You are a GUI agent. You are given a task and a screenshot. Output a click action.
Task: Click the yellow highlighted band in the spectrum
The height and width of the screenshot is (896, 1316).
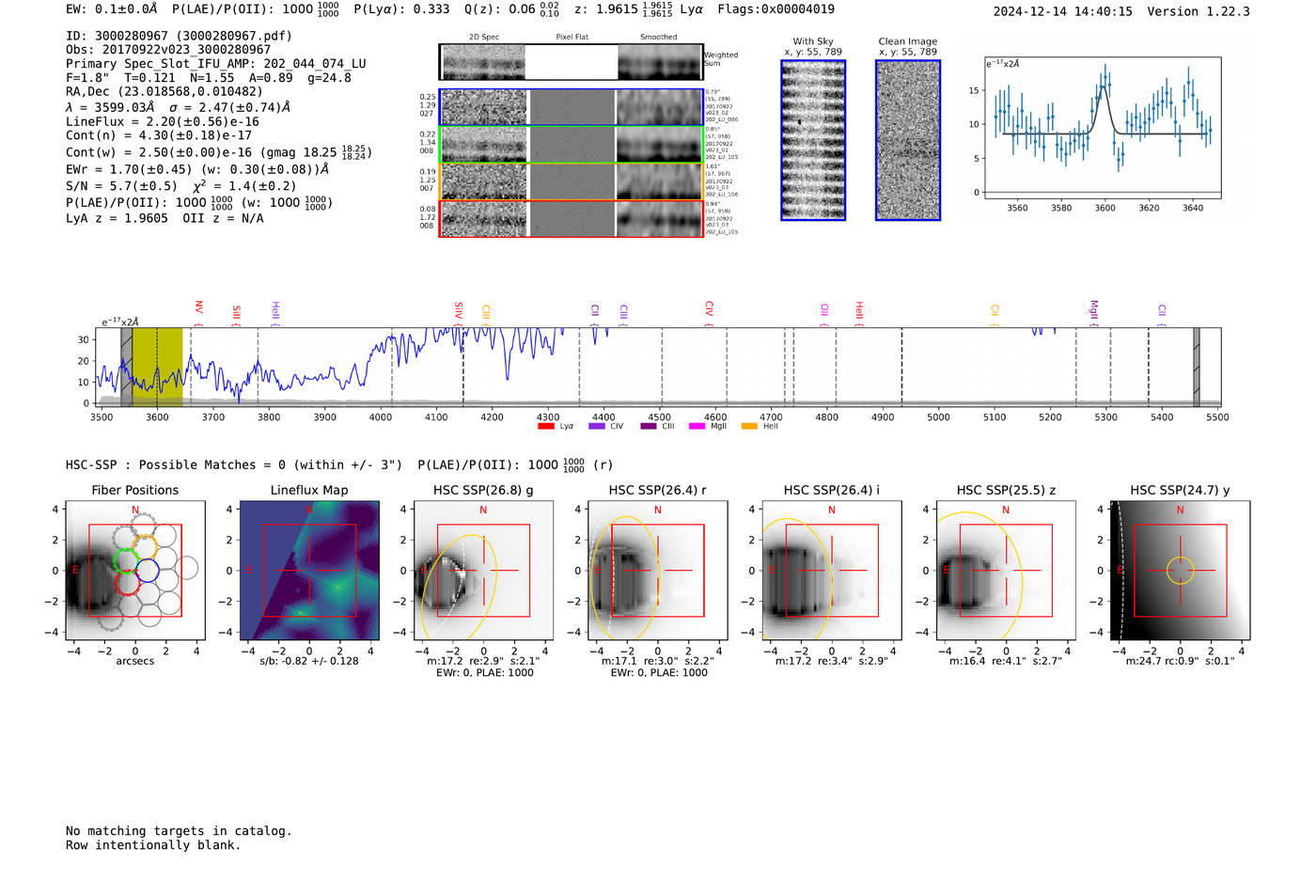157,368
